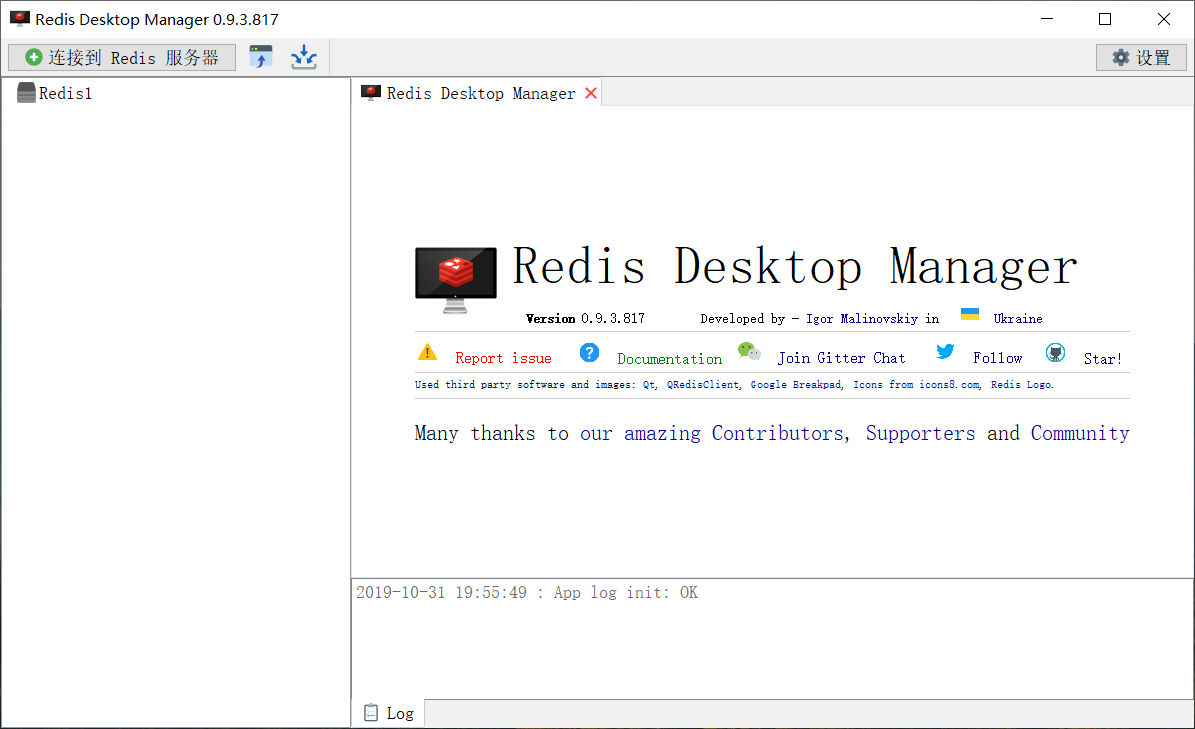Open the Documentation link
The image size is (1195, 729).
coord(669,359)
